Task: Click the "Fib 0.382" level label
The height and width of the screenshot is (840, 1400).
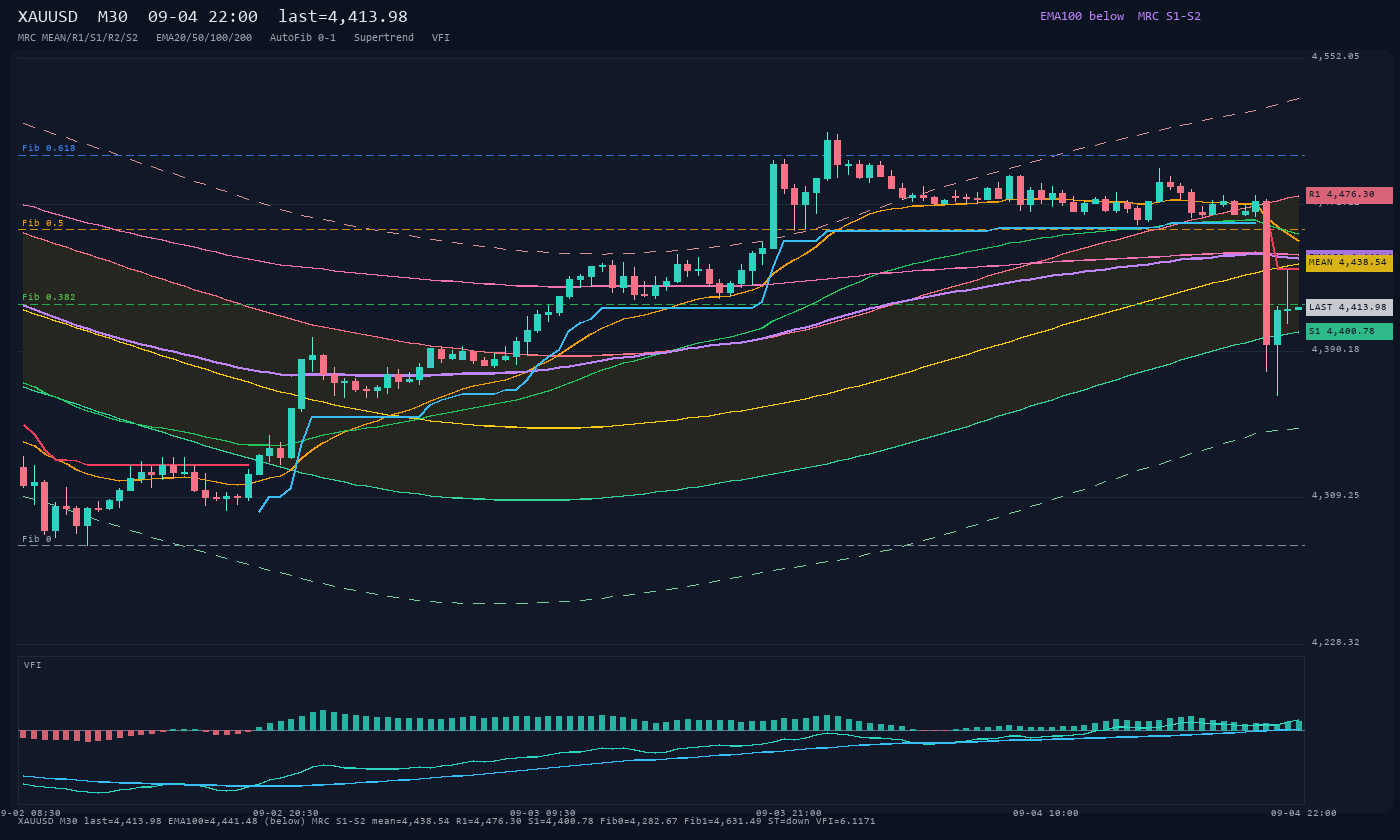Action: coord(49,297)
